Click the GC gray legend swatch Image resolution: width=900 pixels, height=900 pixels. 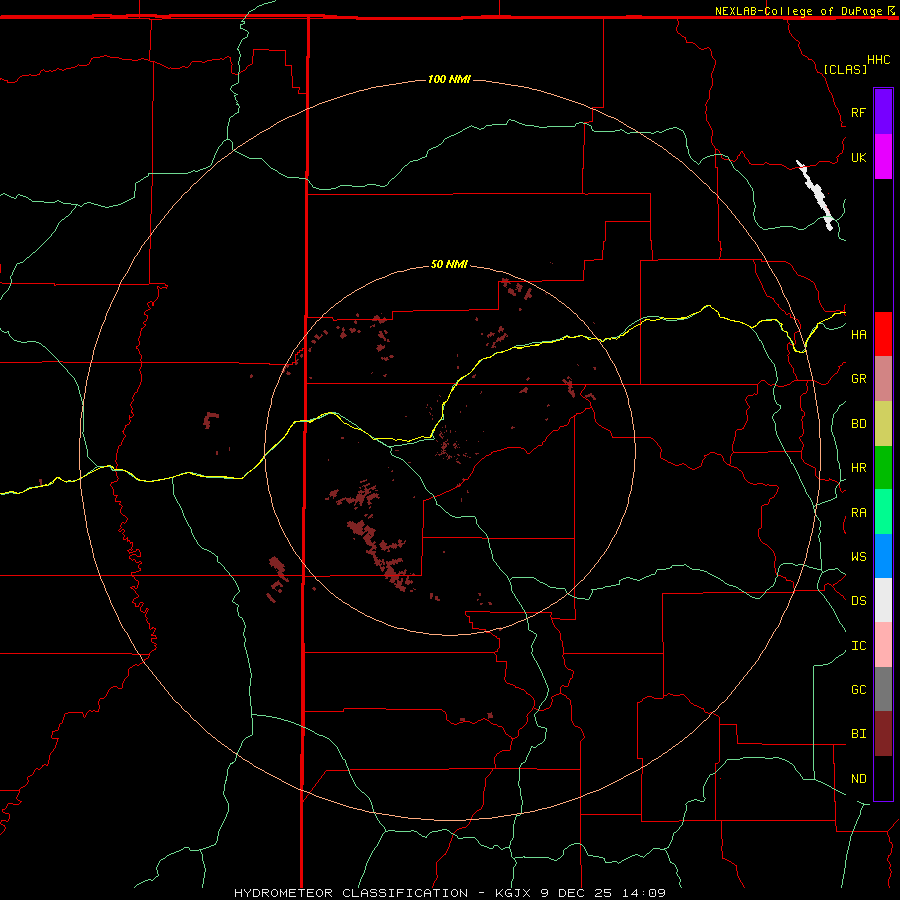coord(883,689)
